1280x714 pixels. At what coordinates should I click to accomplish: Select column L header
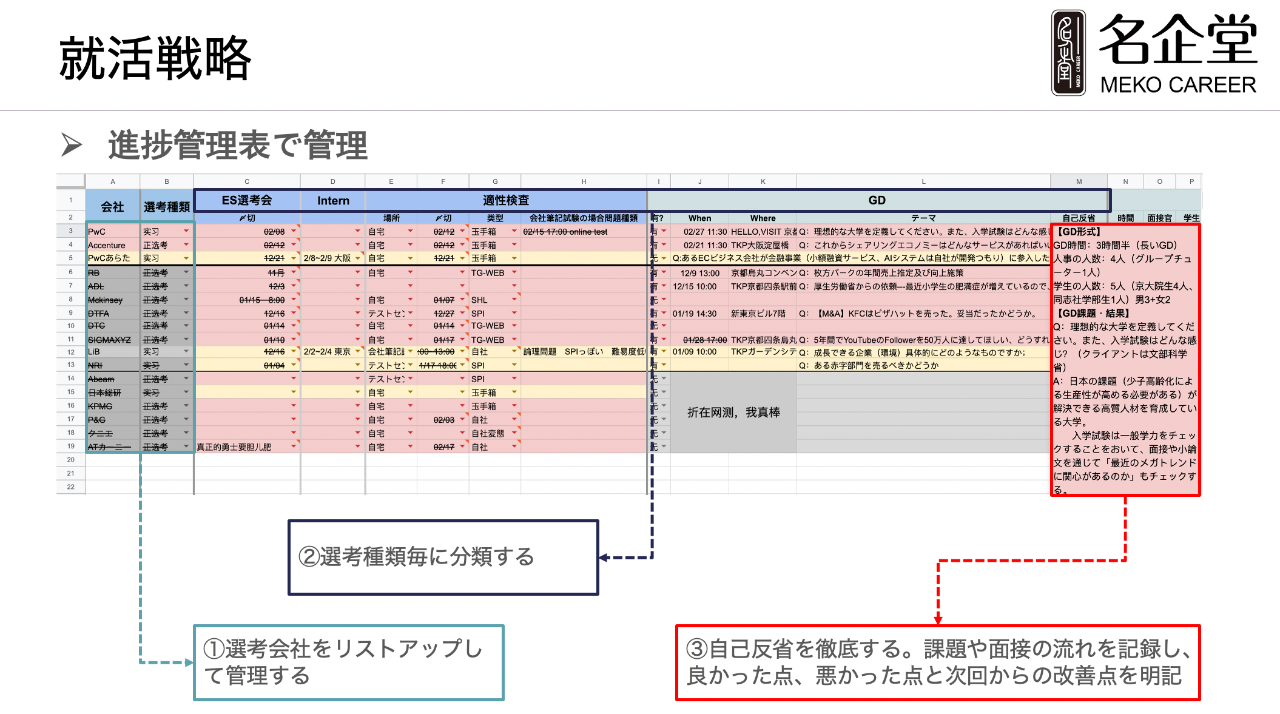(923, 181)
